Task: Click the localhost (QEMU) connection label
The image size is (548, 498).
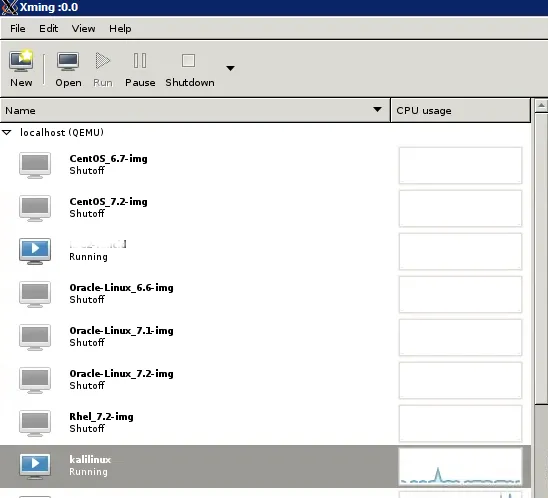Action: point(62,132)
